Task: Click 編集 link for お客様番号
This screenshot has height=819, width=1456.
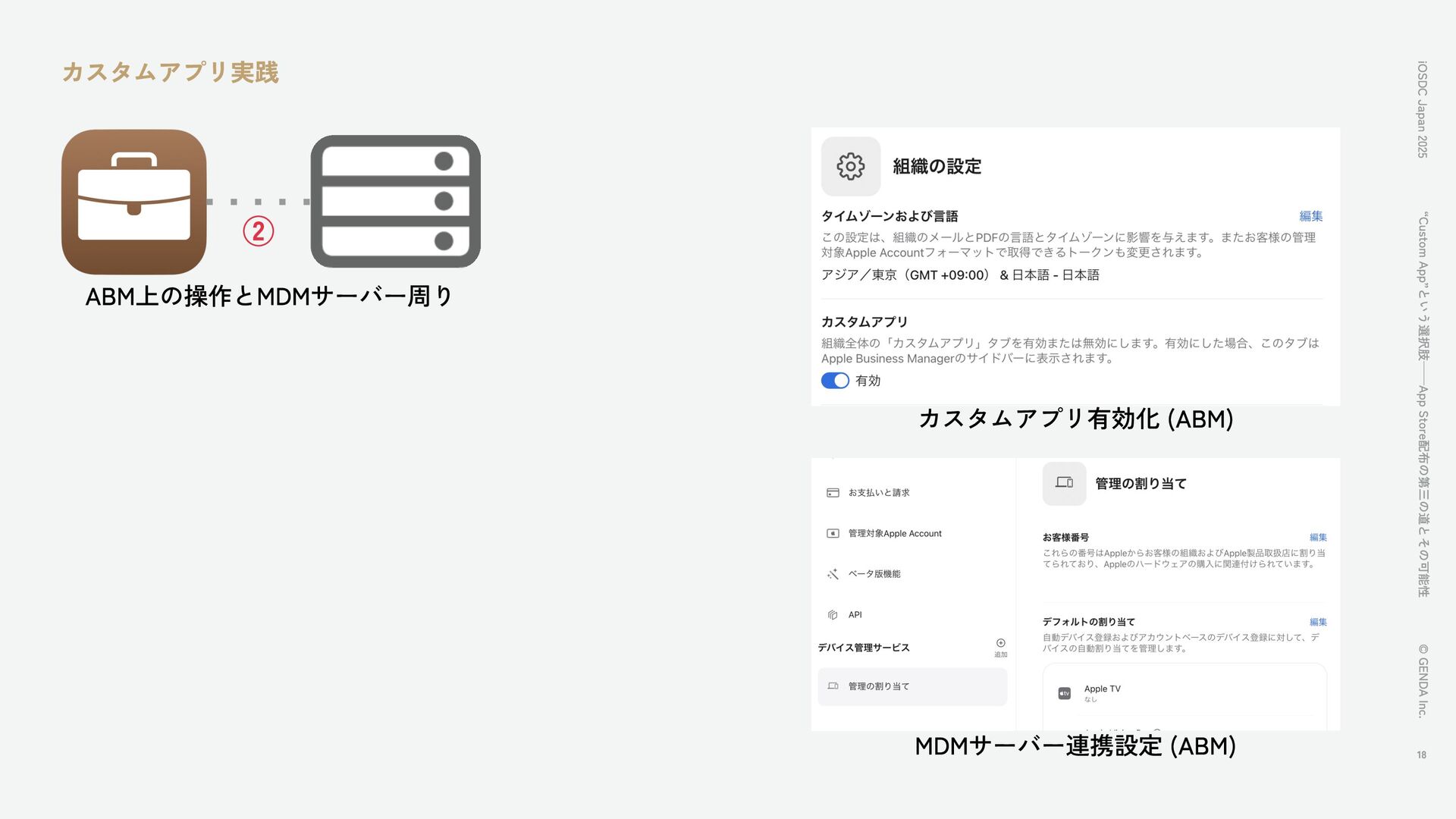Action: click(x=1318, y=538)
